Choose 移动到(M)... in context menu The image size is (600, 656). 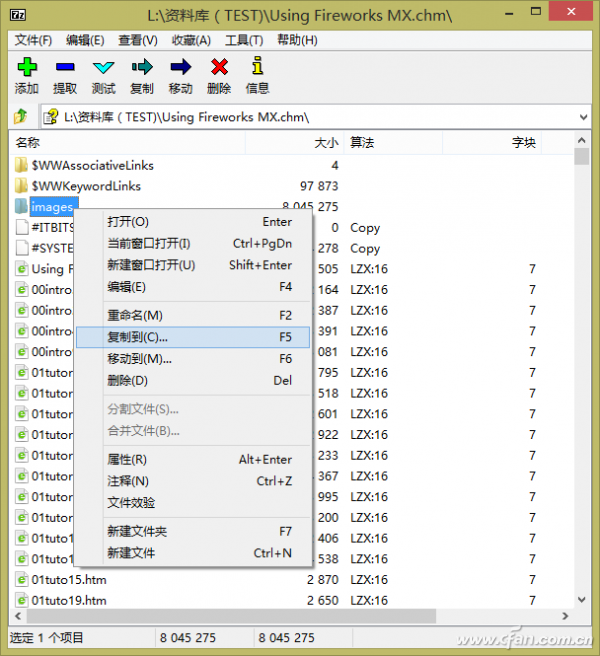[193, 359]
